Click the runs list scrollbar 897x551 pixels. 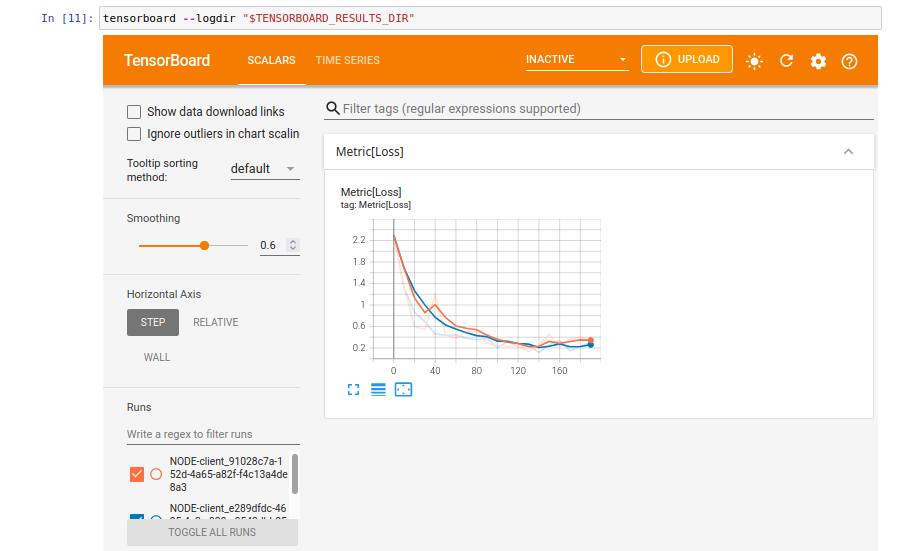(x=295, y=474)
